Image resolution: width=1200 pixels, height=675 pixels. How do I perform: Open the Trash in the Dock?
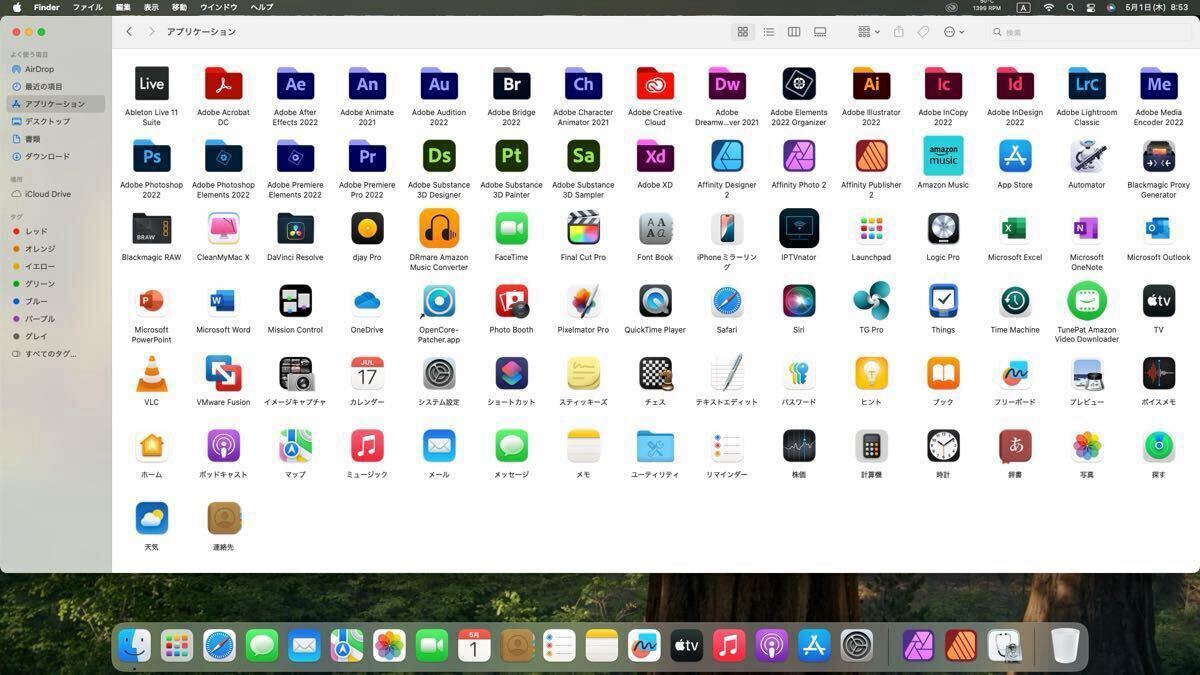click(x=1066, y=646)
